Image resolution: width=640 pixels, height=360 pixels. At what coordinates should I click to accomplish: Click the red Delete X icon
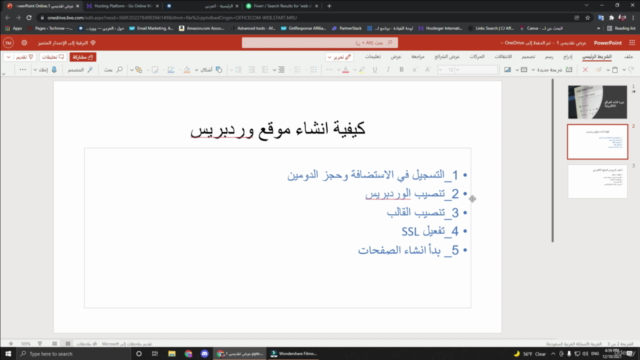pos(585,70)
